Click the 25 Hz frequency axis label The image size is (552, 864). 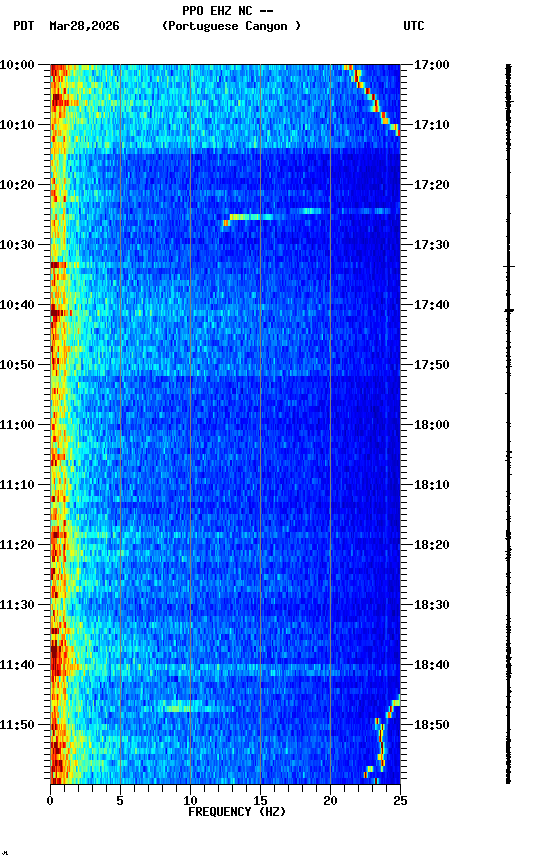pyautogui.click(x=400, y=801)
